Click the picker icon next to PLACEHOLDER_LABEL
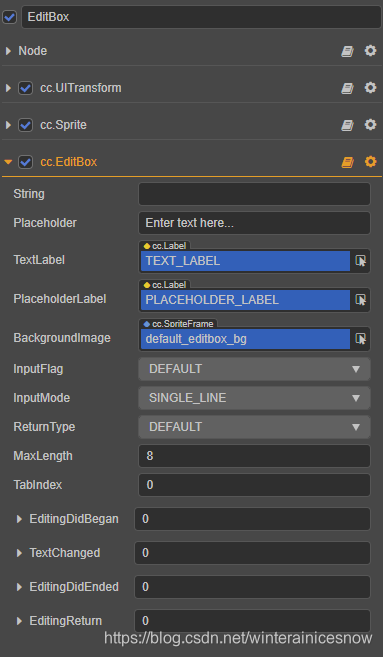Viewport: 383px width, 657px height. [x=360, y=300]
